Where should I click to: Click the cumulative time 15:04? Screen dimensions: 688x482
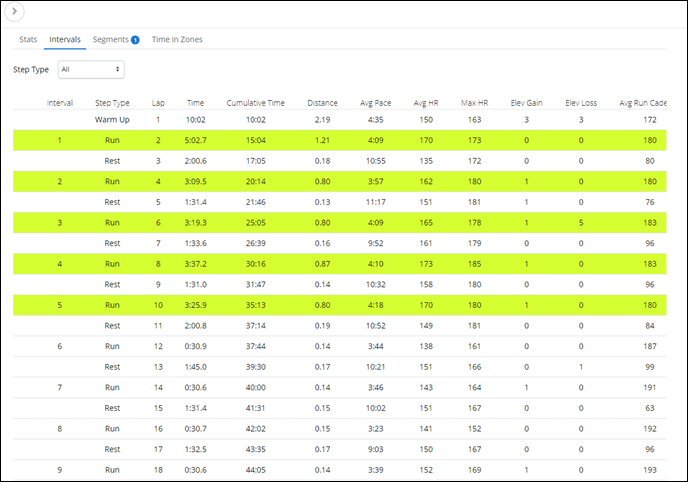[255, 140]
